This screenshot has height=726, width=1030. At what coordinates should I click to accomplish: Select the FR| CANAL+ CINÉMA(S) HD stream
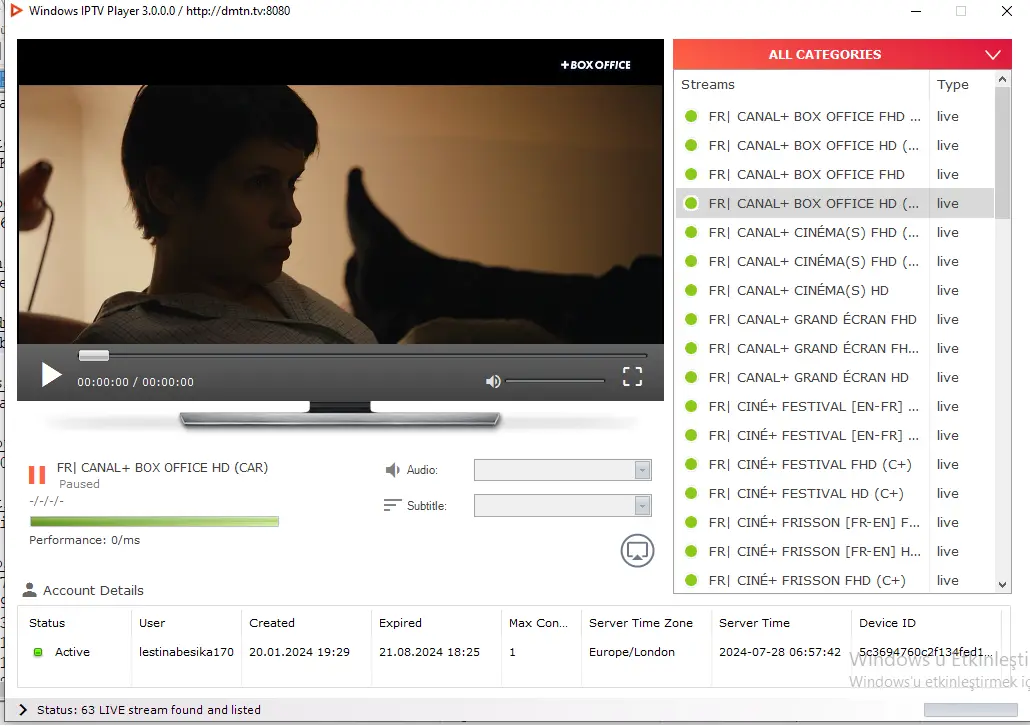[798, 290]
